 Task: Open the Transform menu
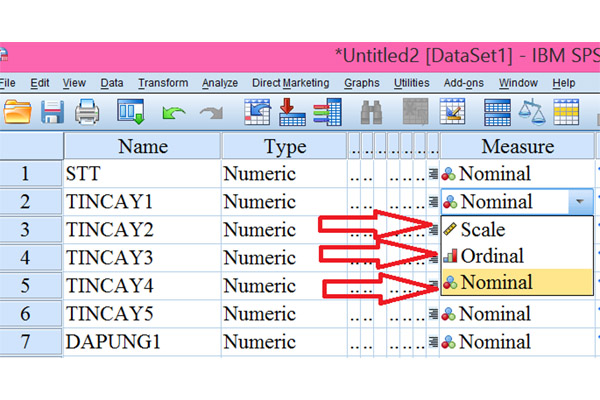click(x=163, y=83)
